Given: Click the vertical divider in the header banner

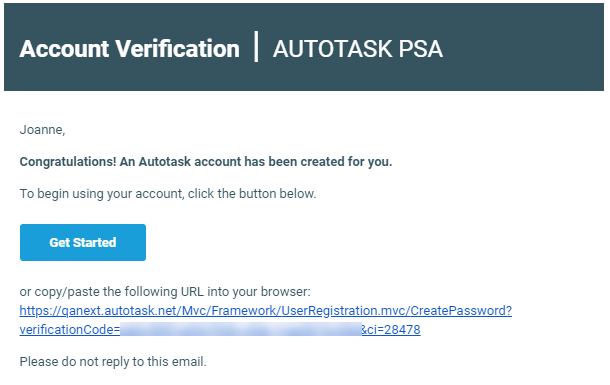Looking at the screenshot, I should [x=256, y=47].
